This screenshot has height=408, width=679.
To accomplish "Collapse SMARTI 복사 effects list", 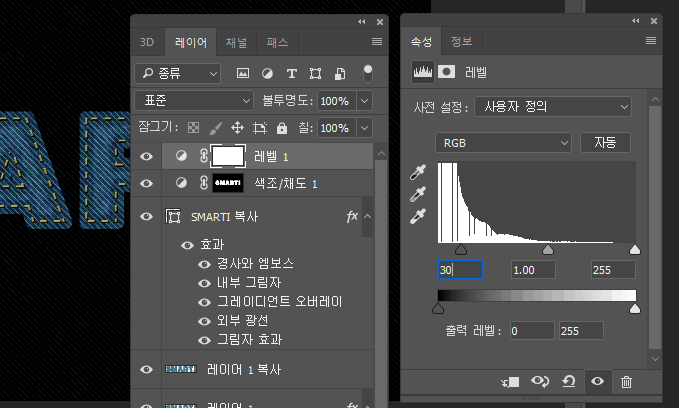I will [368, 216].
